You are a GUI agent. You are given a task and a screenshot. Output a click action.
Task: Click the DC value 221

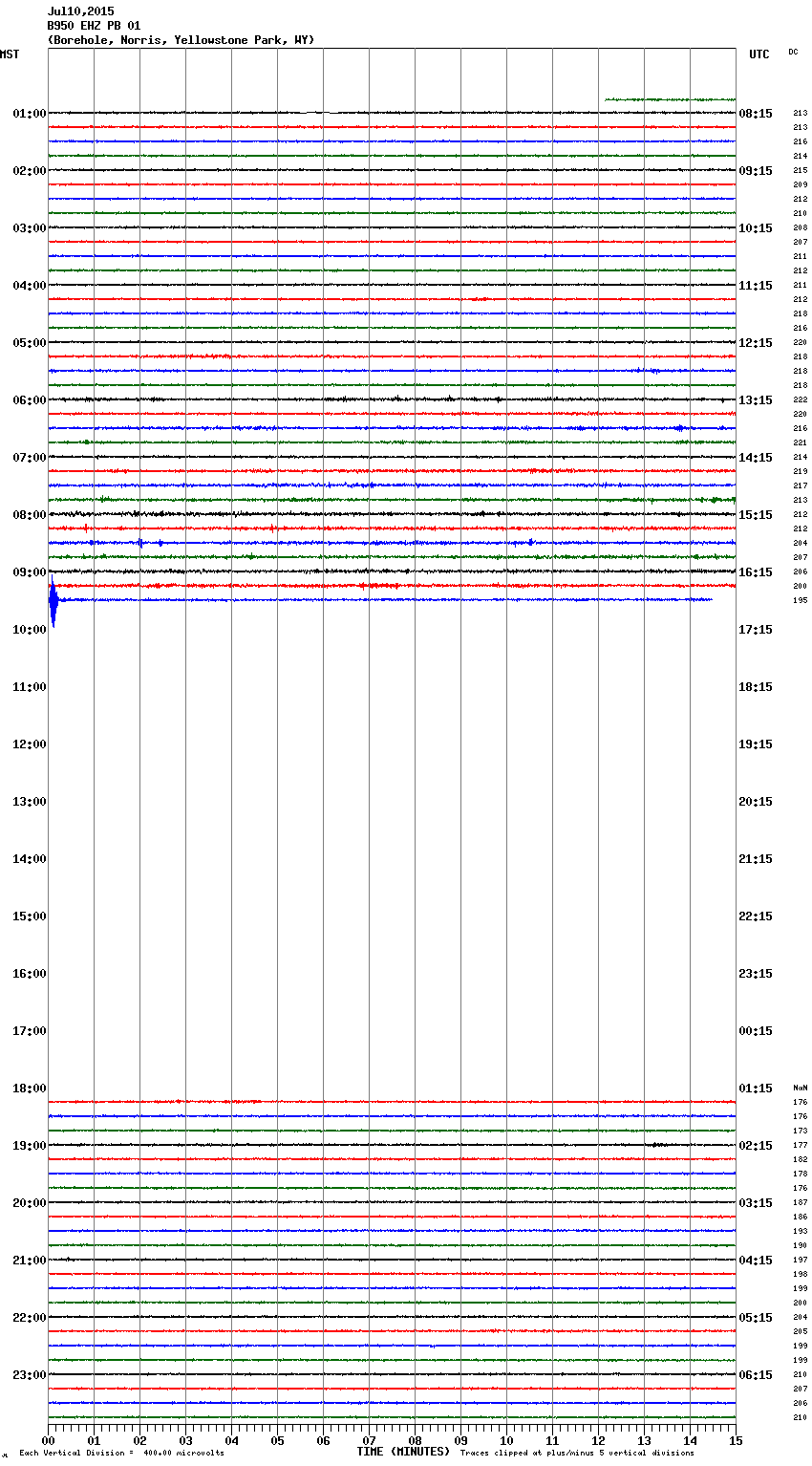pos(801,442)
